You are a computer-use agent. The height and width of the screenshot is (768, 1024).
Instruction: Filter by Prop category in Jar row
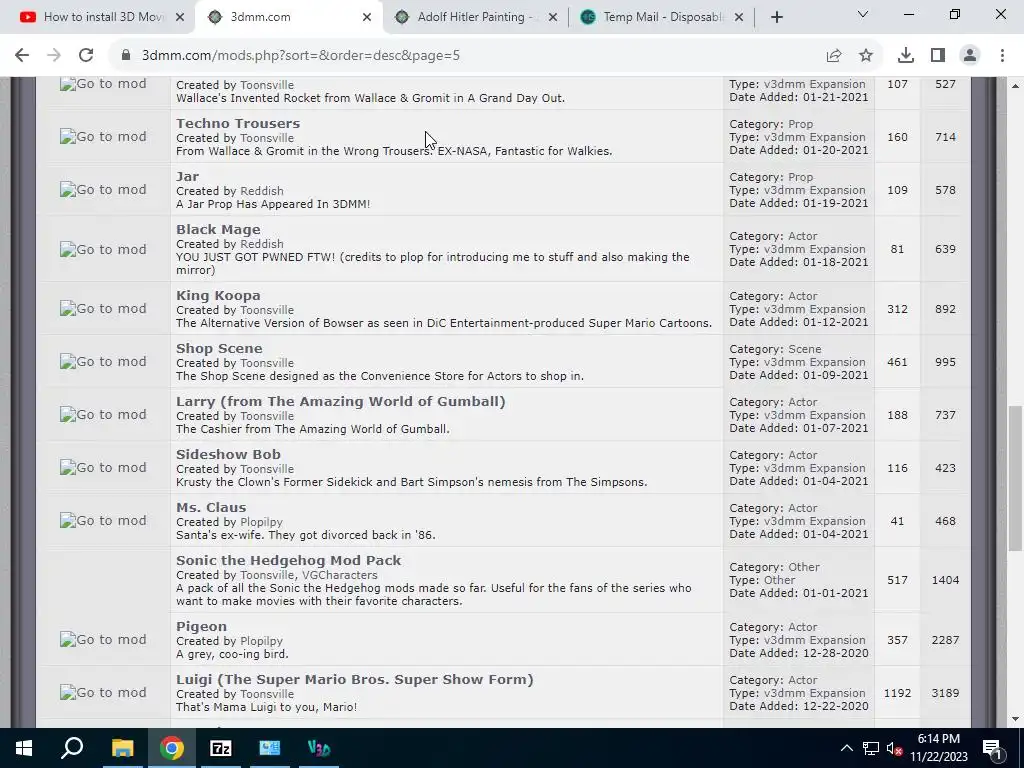point(800,177)
